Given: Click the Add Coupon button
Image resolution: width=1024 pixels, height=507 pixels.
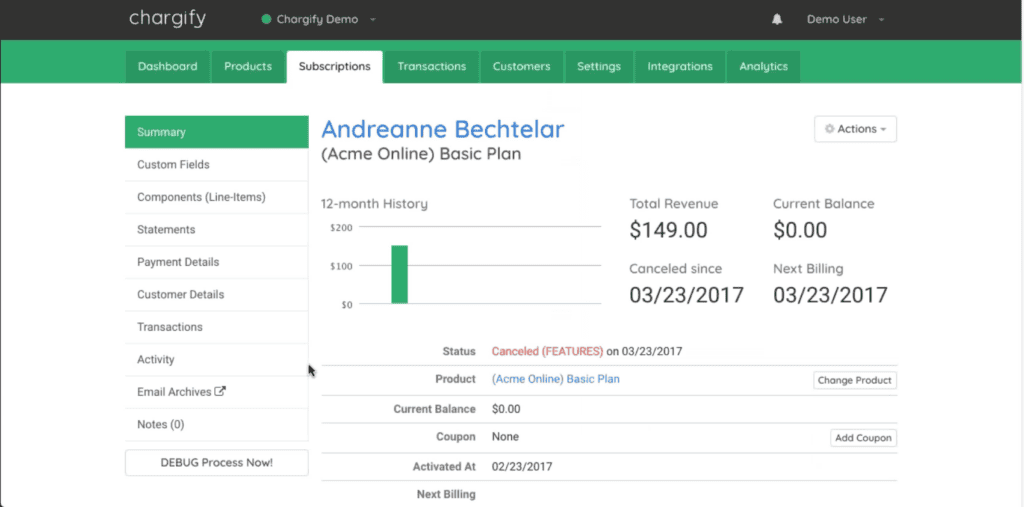Looking at the screenshot, I should pos(863,438).
